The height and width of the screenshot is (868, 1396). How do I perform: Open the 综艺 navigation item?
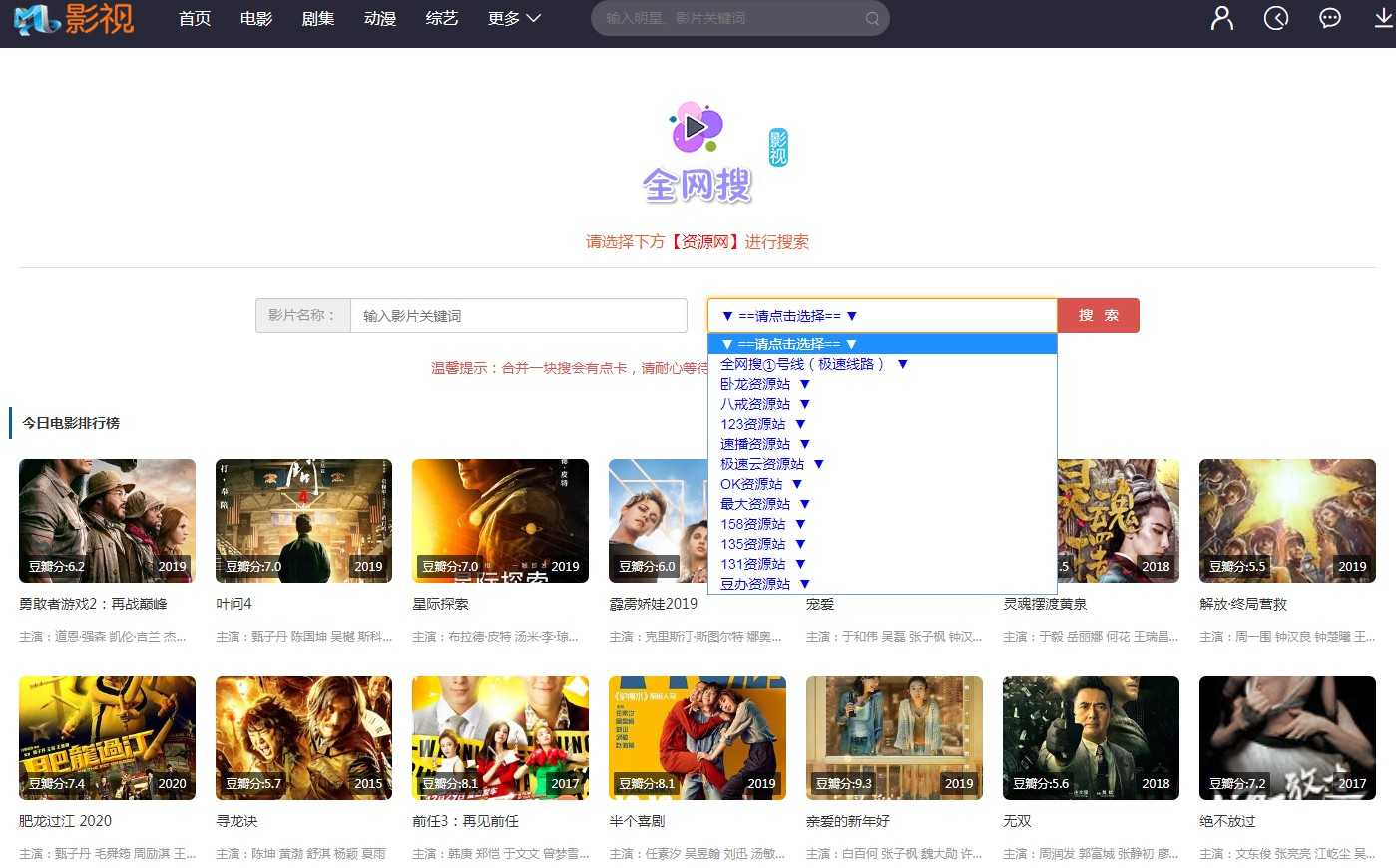[442, 18]
